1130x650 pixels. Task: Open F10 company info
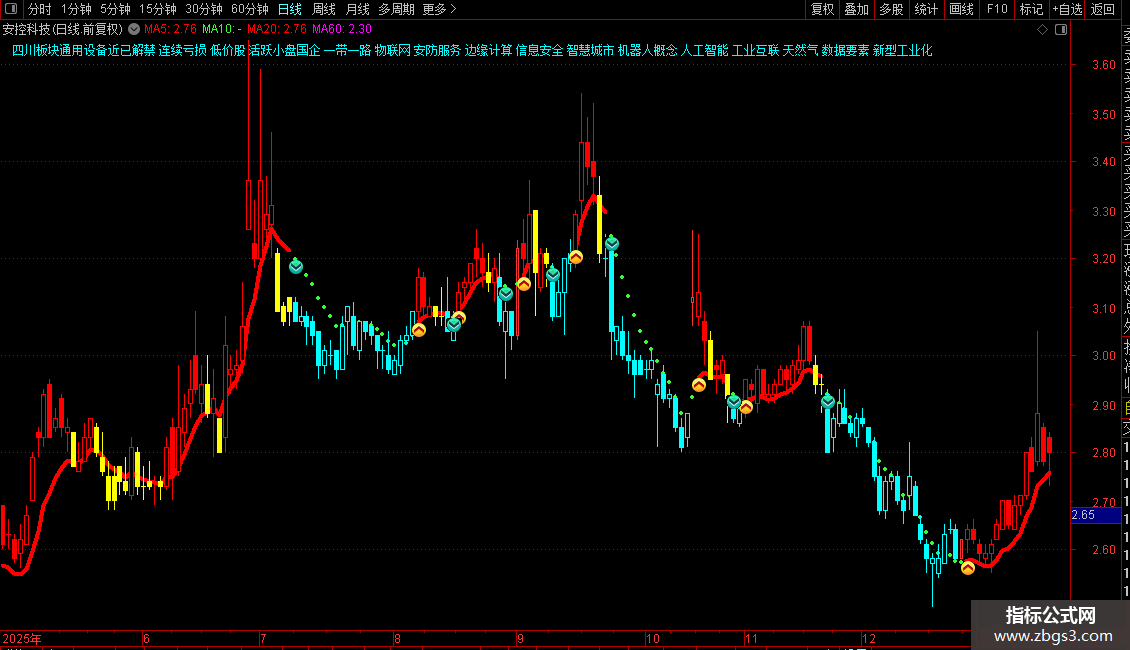point(997,9)
